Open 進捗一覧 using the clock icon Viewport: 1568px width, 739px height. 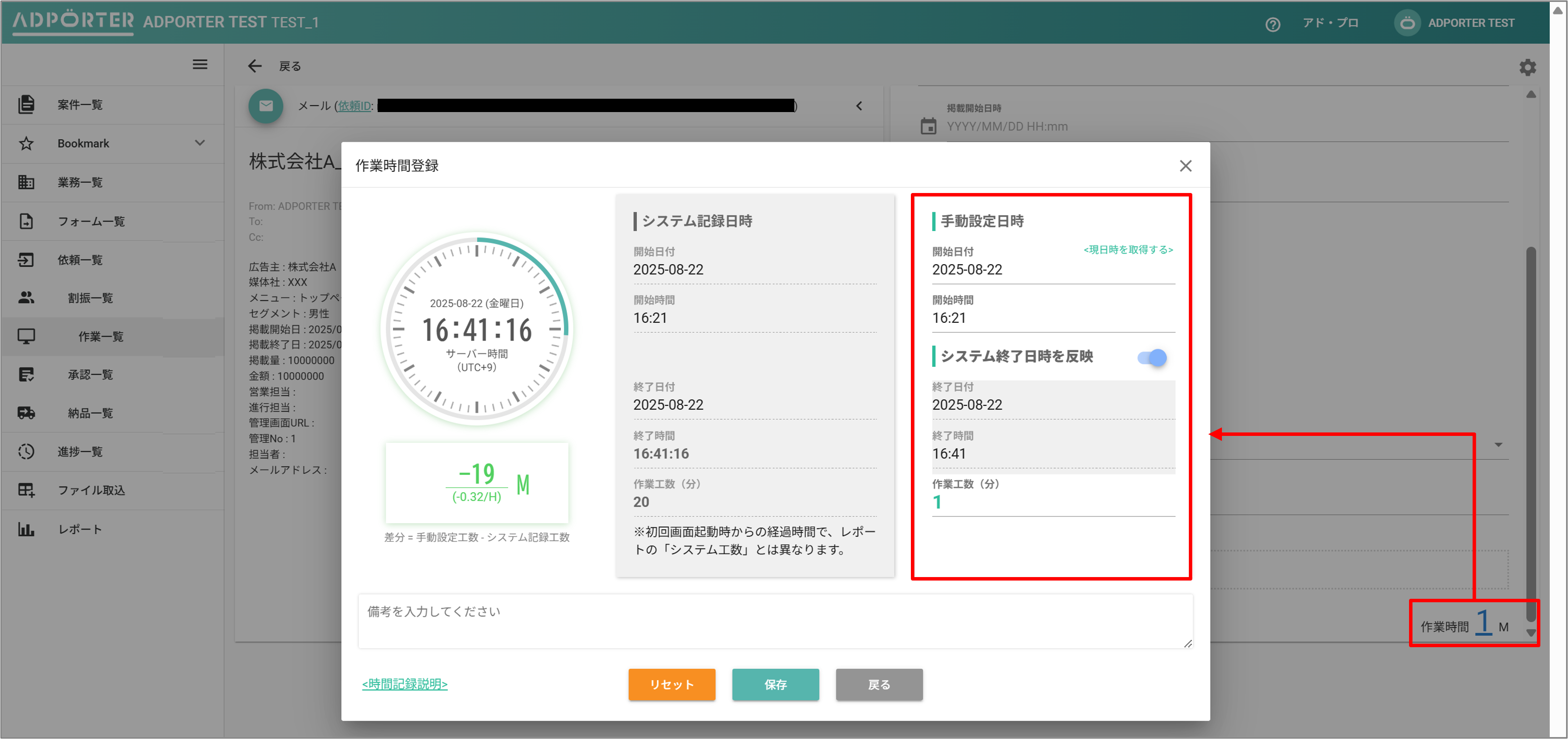(27, 451)
